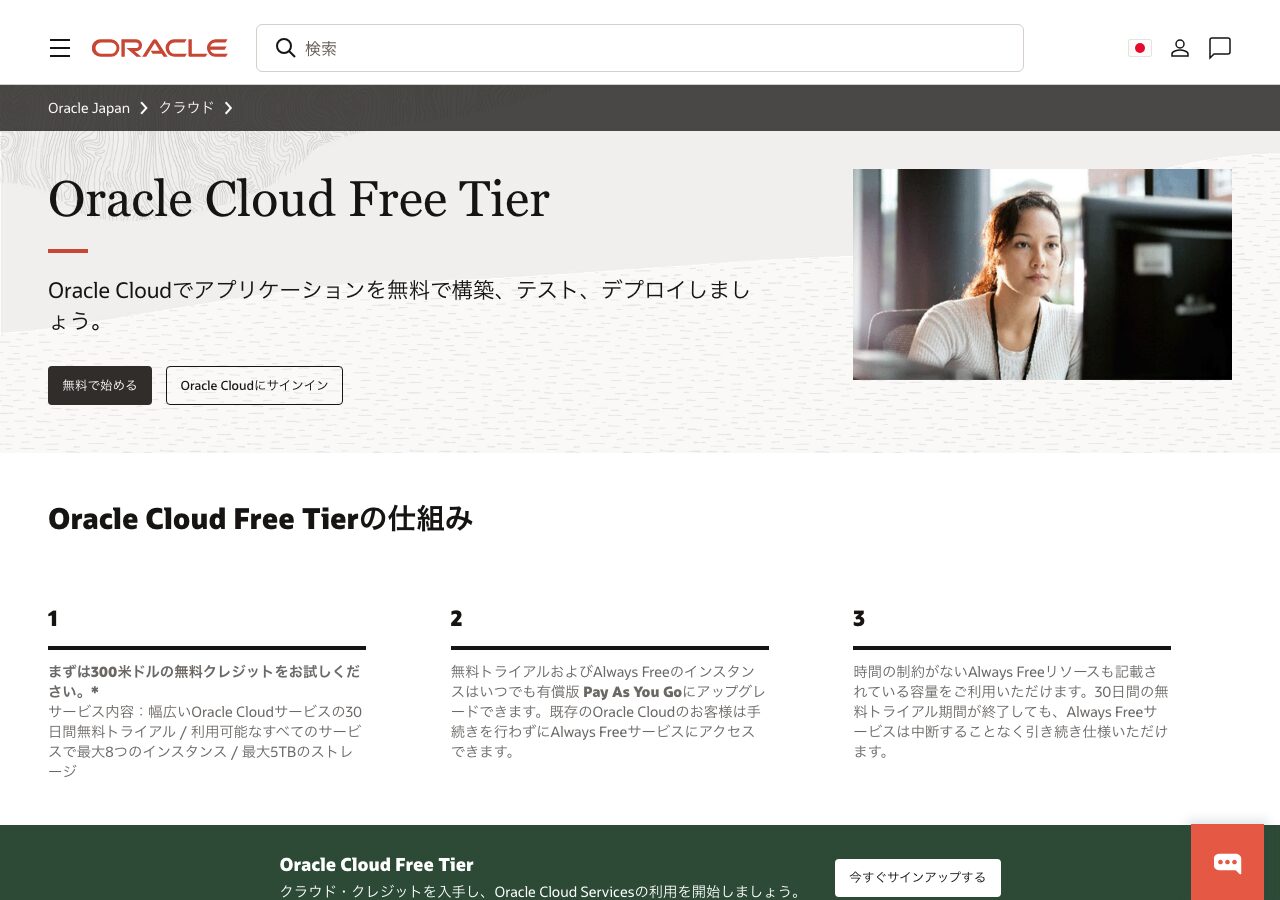Click the bold Pay As You Go text

632,692
